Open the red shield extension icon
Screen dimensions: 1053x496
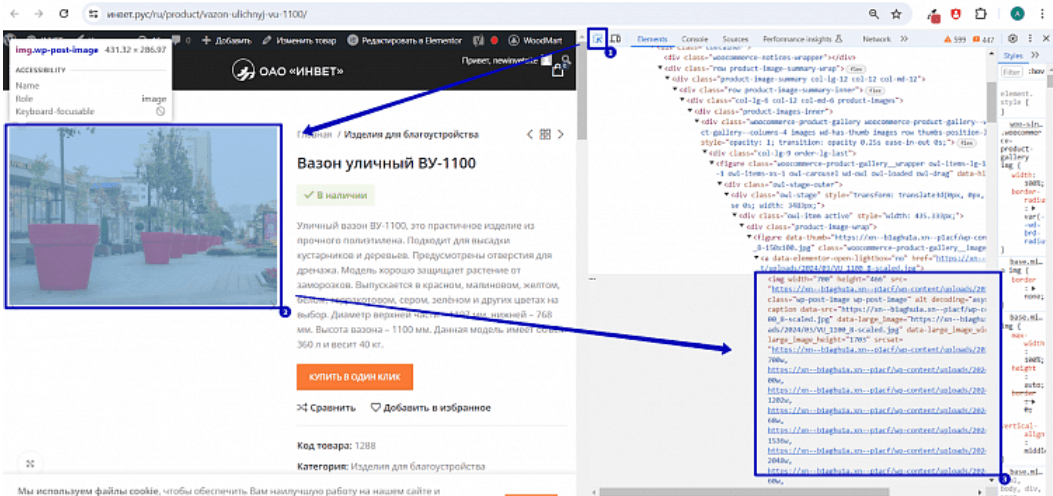click(x=955, y=13)
